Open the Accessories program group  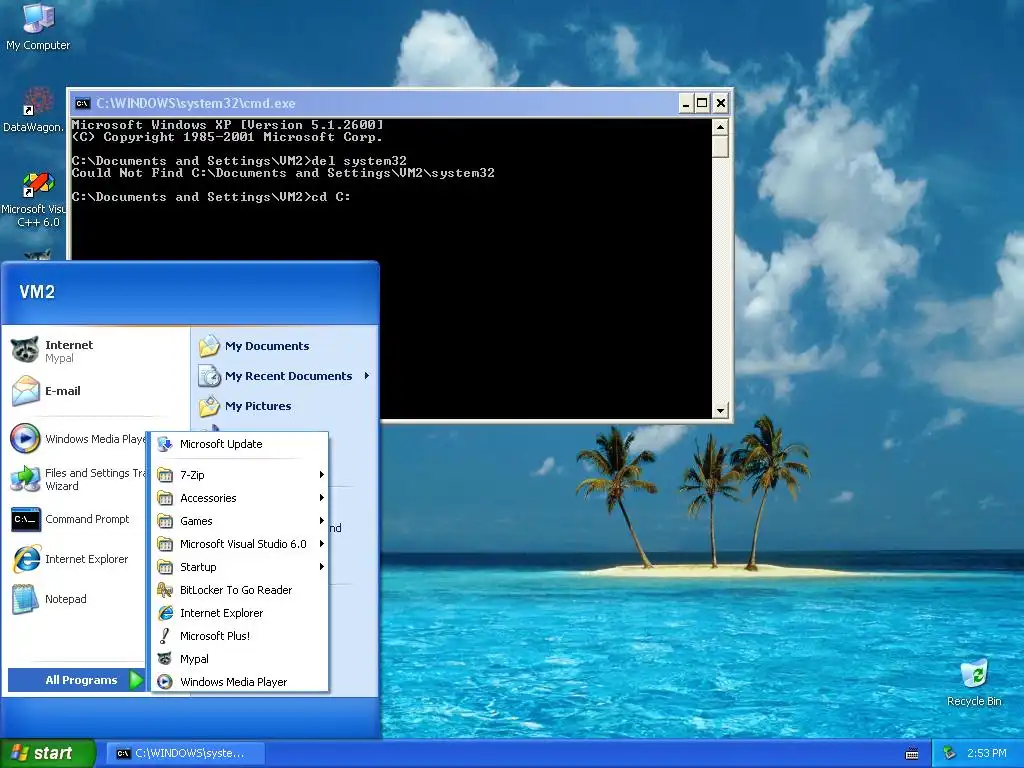point(240,498)
